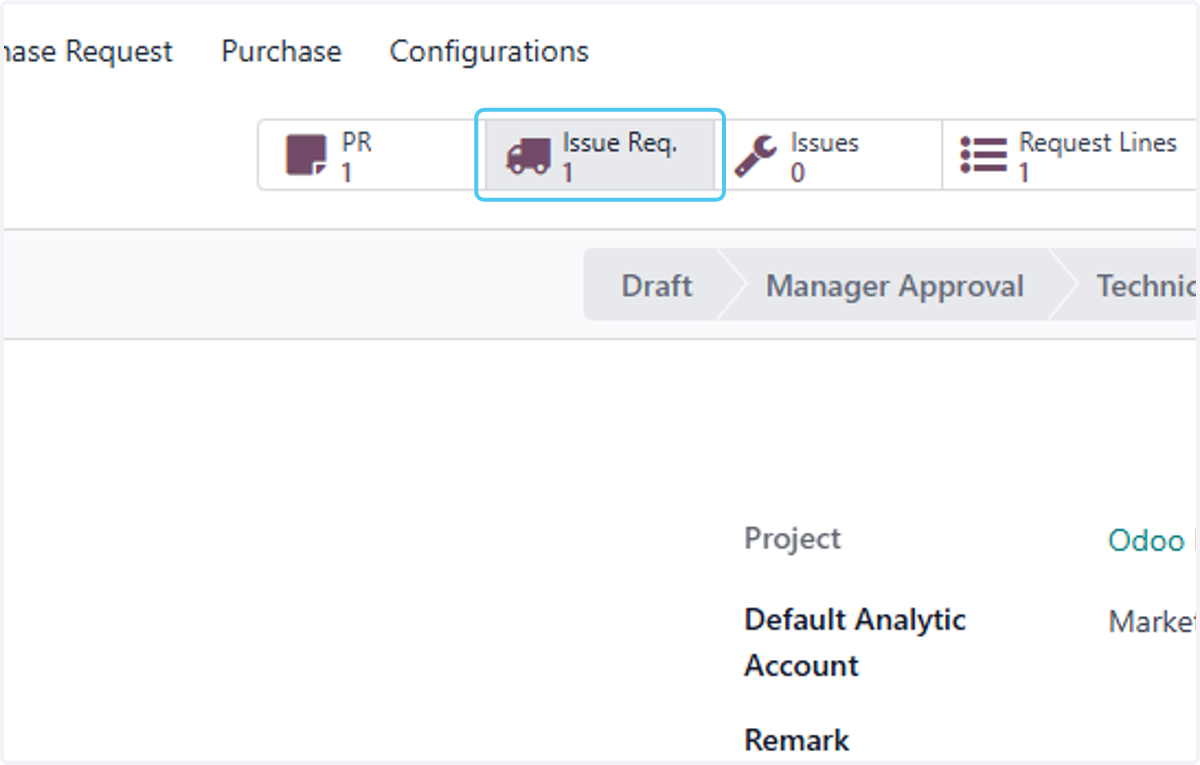Click the Remark field label

(x=796, y=740)
